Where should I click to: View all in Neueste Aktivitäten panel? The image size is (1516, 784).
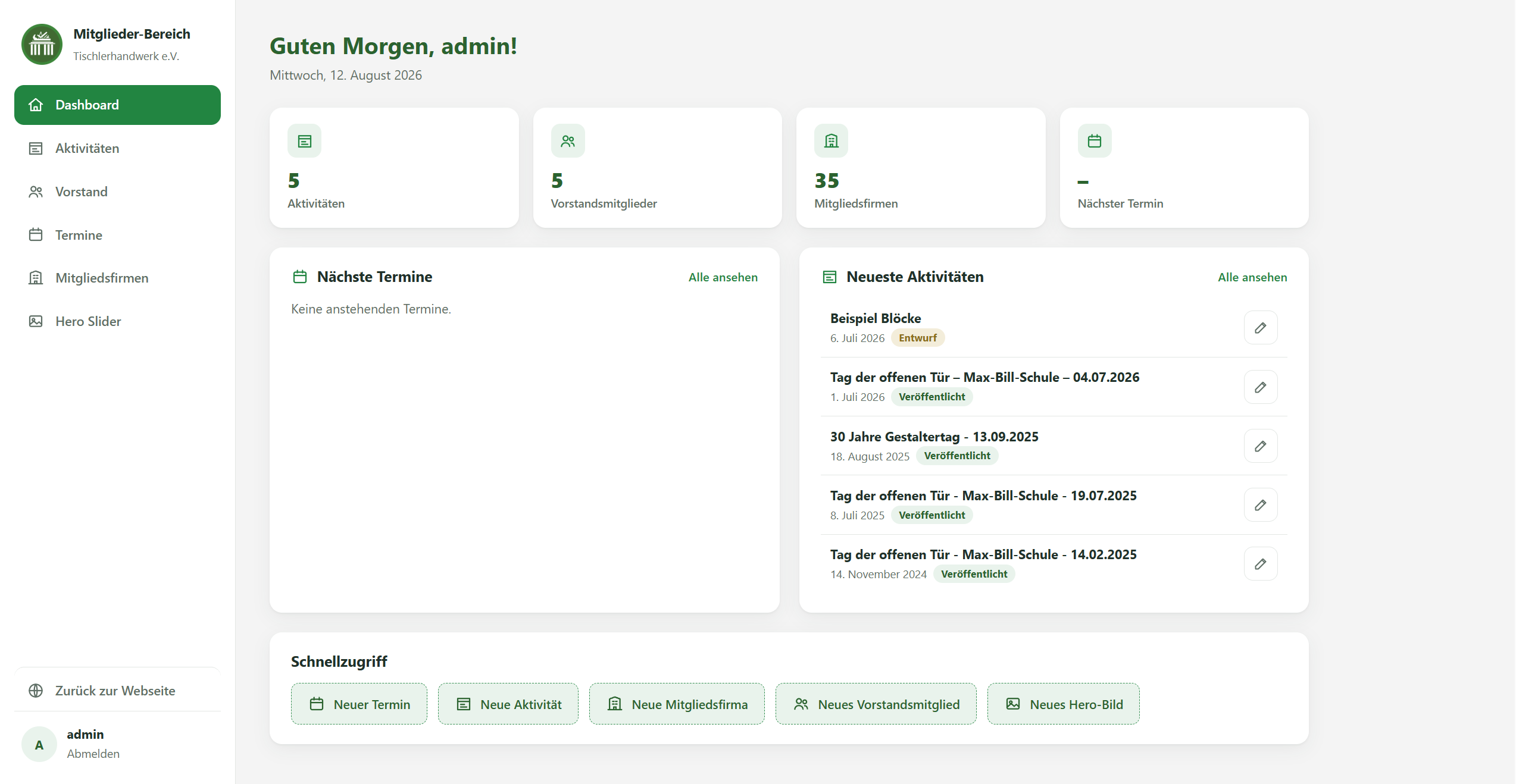click(1252, 277)
